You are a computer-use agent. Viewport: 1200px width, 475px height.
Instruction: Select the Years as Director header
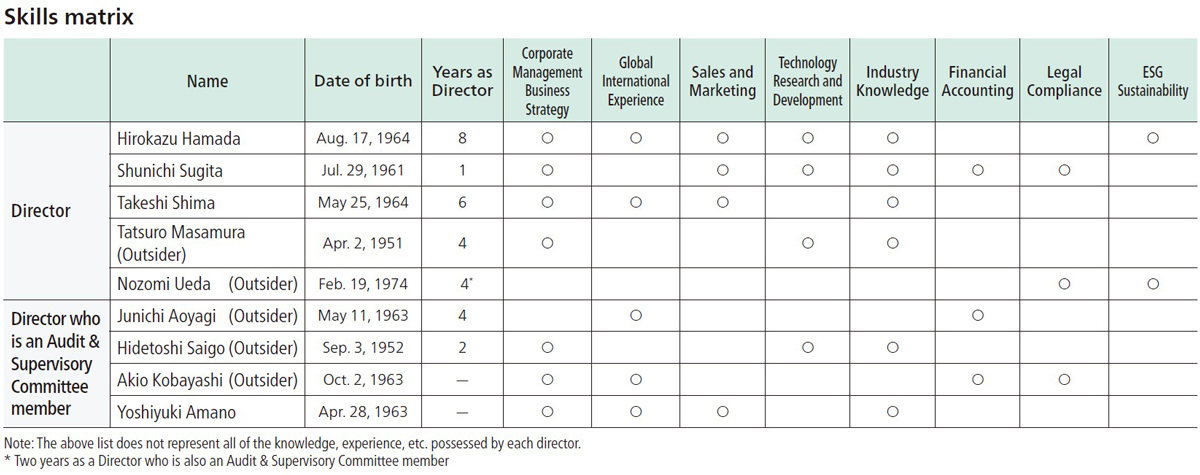click(x=462, y=81)
